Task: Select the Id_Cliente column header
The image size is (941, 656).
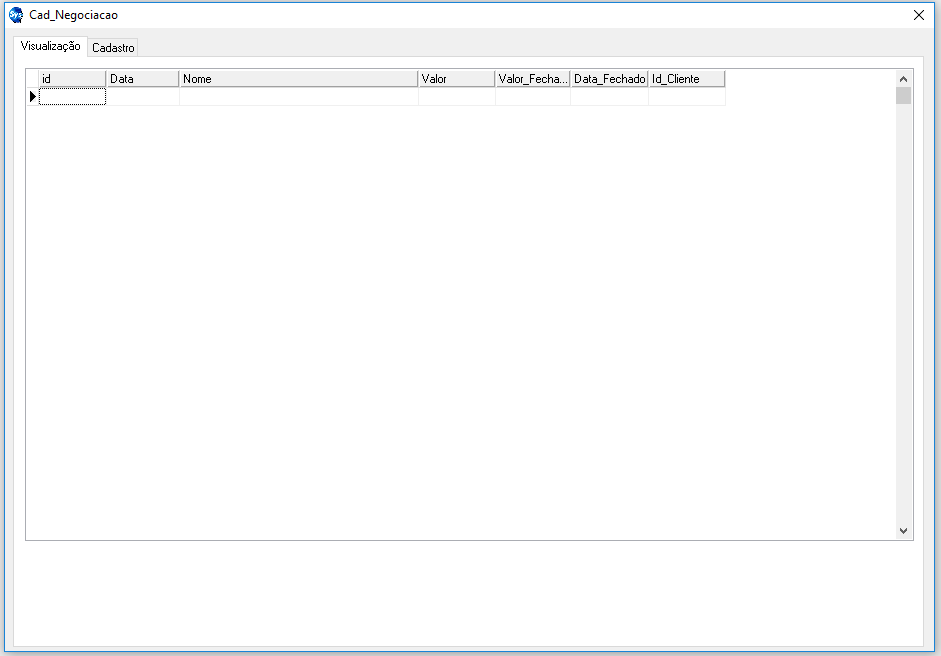Action: click(x=686, y=79)
